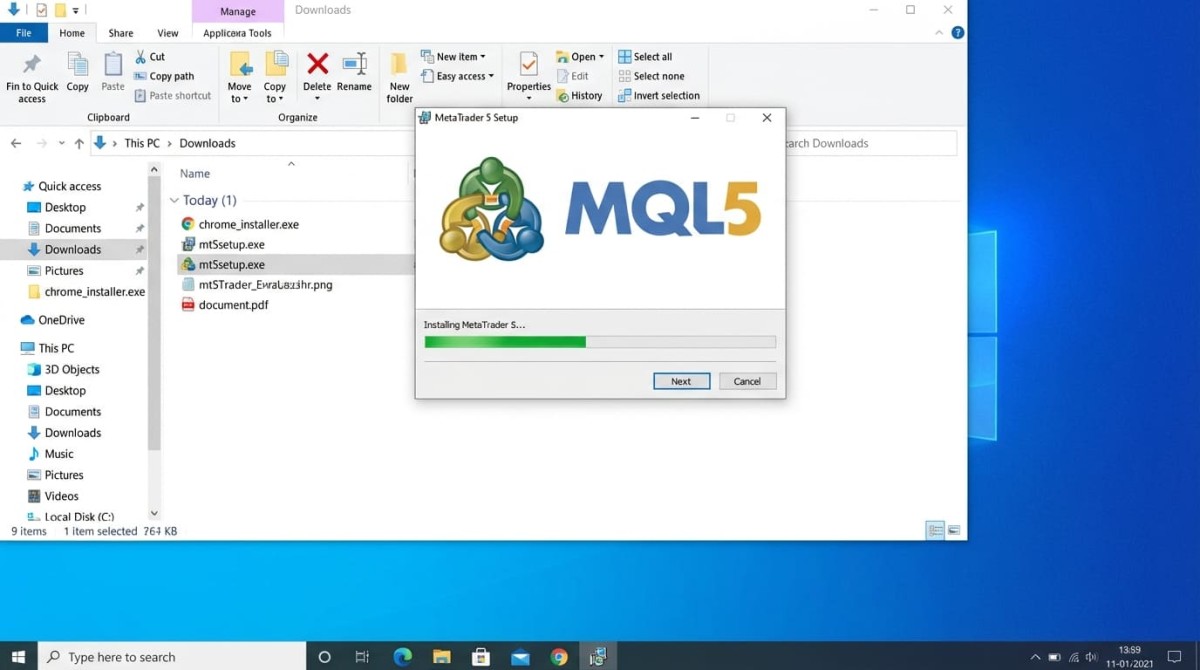Click Select none in ribbon
Viewport: 1200px width, 670px height.
[651, 76]
